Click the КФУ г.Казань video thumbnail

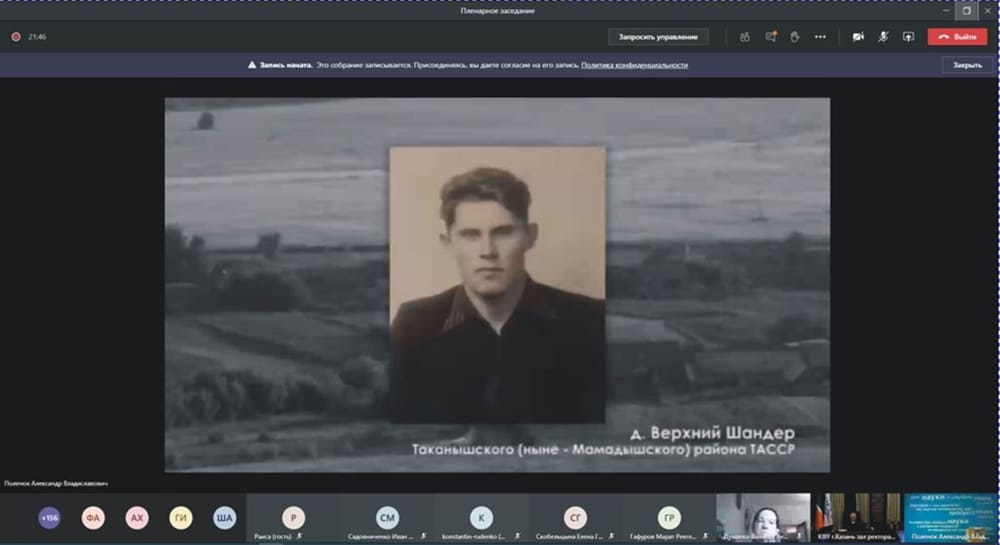tap(858, 516)
